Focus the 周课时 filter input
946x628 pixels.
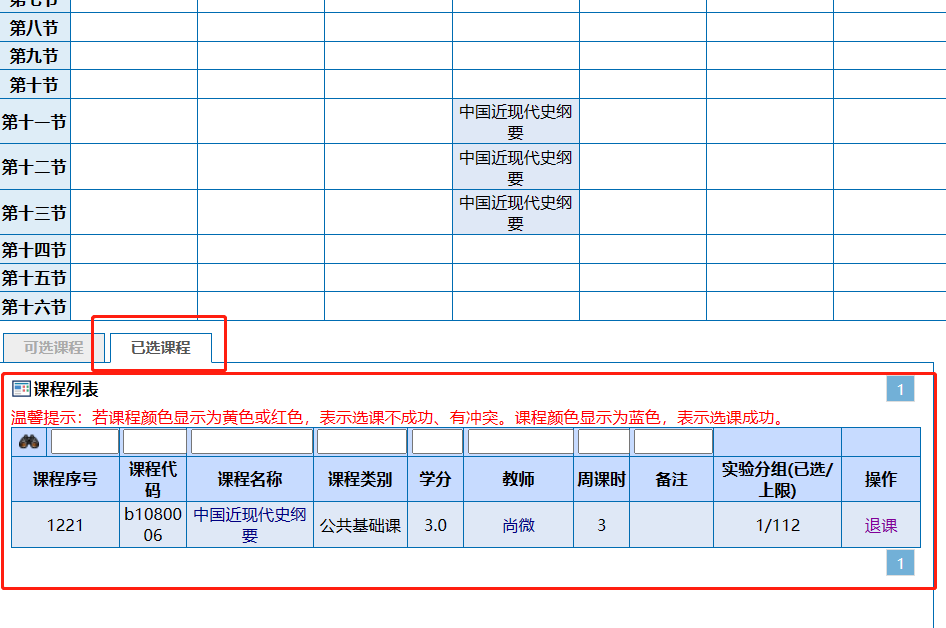[x=603, y=442]
